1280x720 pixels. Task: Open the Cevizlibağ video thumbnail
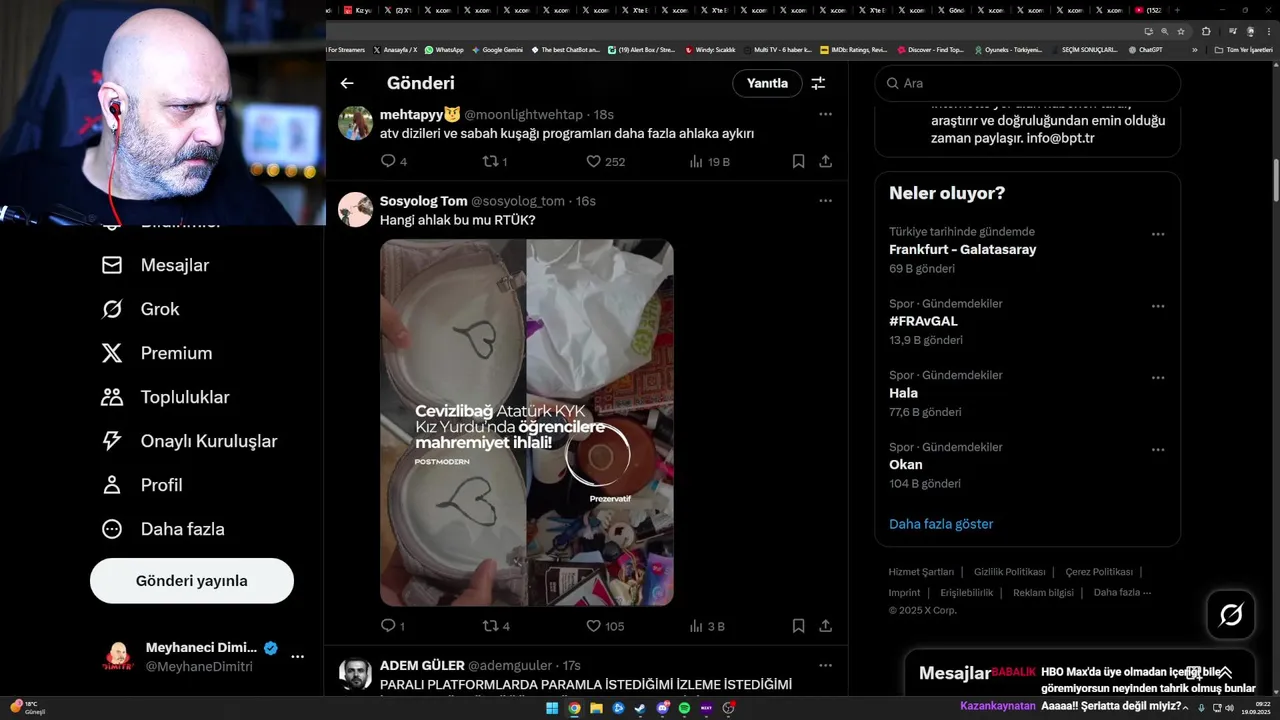point(527,422)
